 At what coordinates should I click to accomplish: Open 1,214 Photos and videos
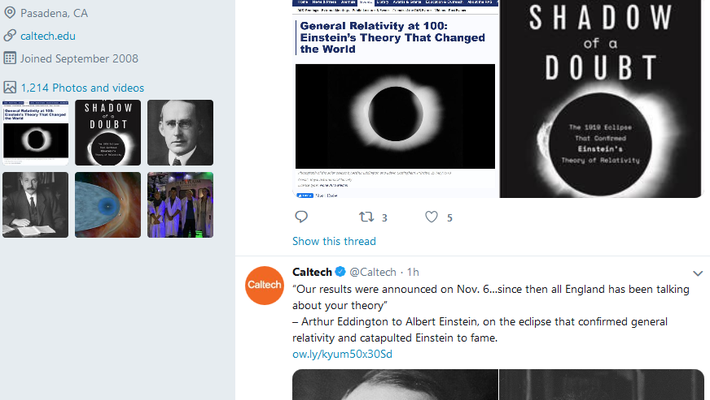coord(82,88)
